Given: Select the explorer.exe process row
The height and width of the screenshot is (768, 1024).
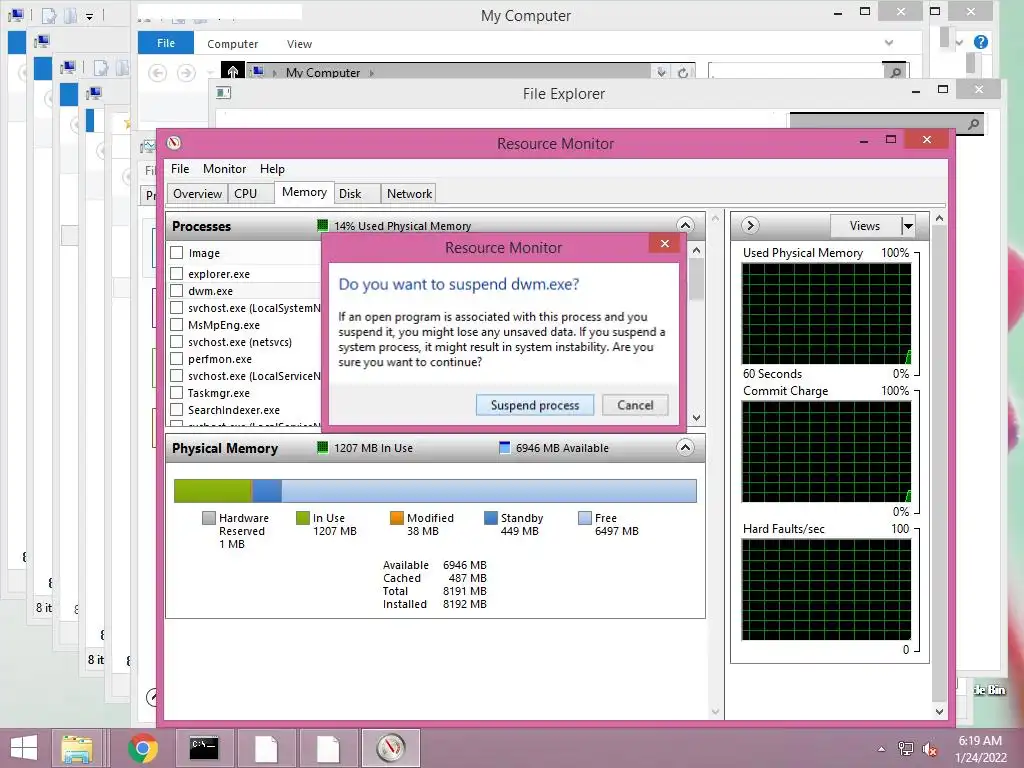Looking at the screenshot, I should point(244,274).
